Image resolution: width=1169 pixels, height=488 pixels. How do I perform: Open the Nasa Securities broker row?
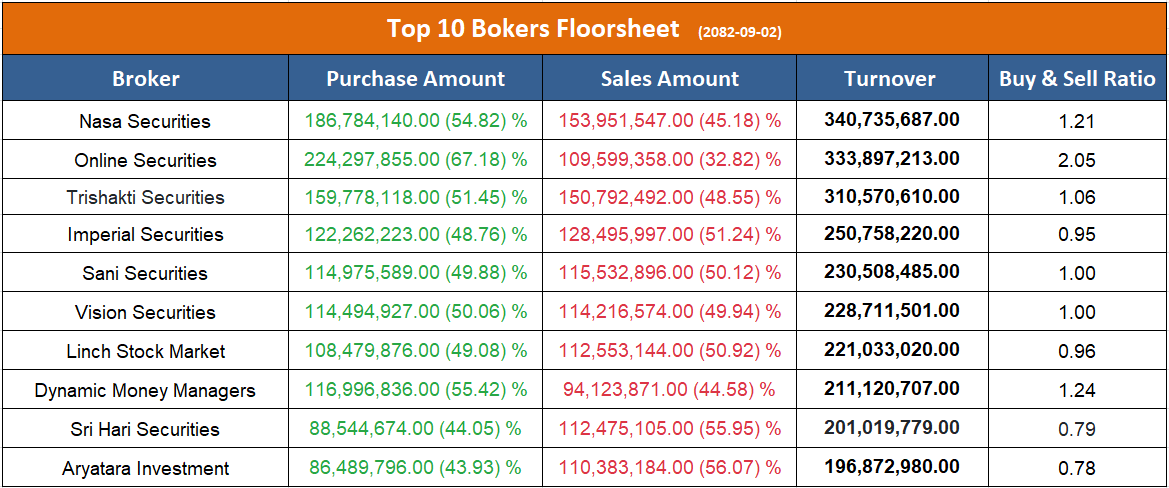(x=145, y=122)
